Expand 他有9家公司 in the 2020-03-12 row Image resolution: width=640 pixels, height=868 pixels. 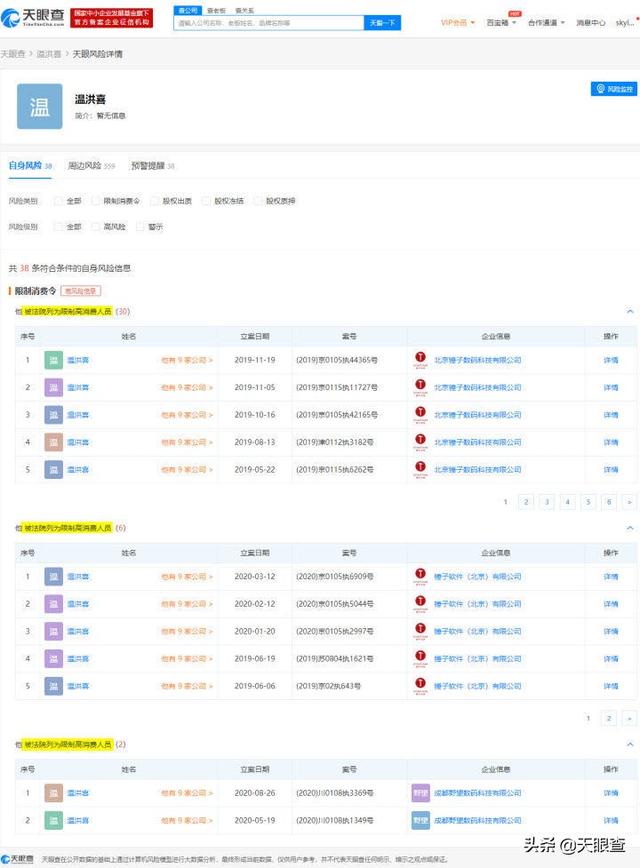coord(187,577)
